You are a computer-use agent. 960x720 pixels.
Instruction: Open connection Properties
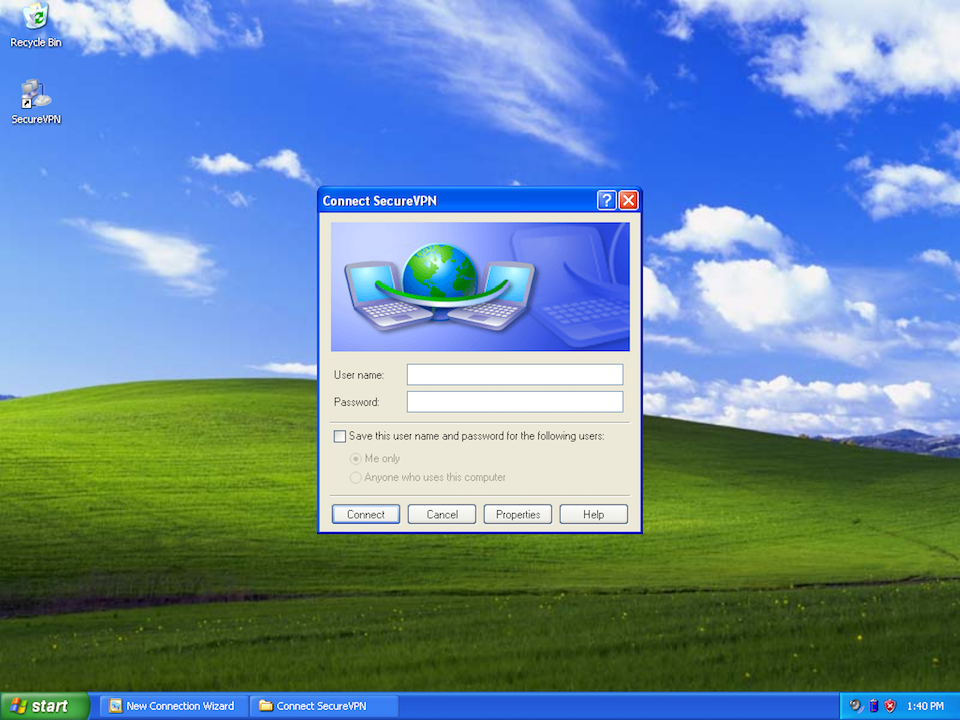coord(518,514)
